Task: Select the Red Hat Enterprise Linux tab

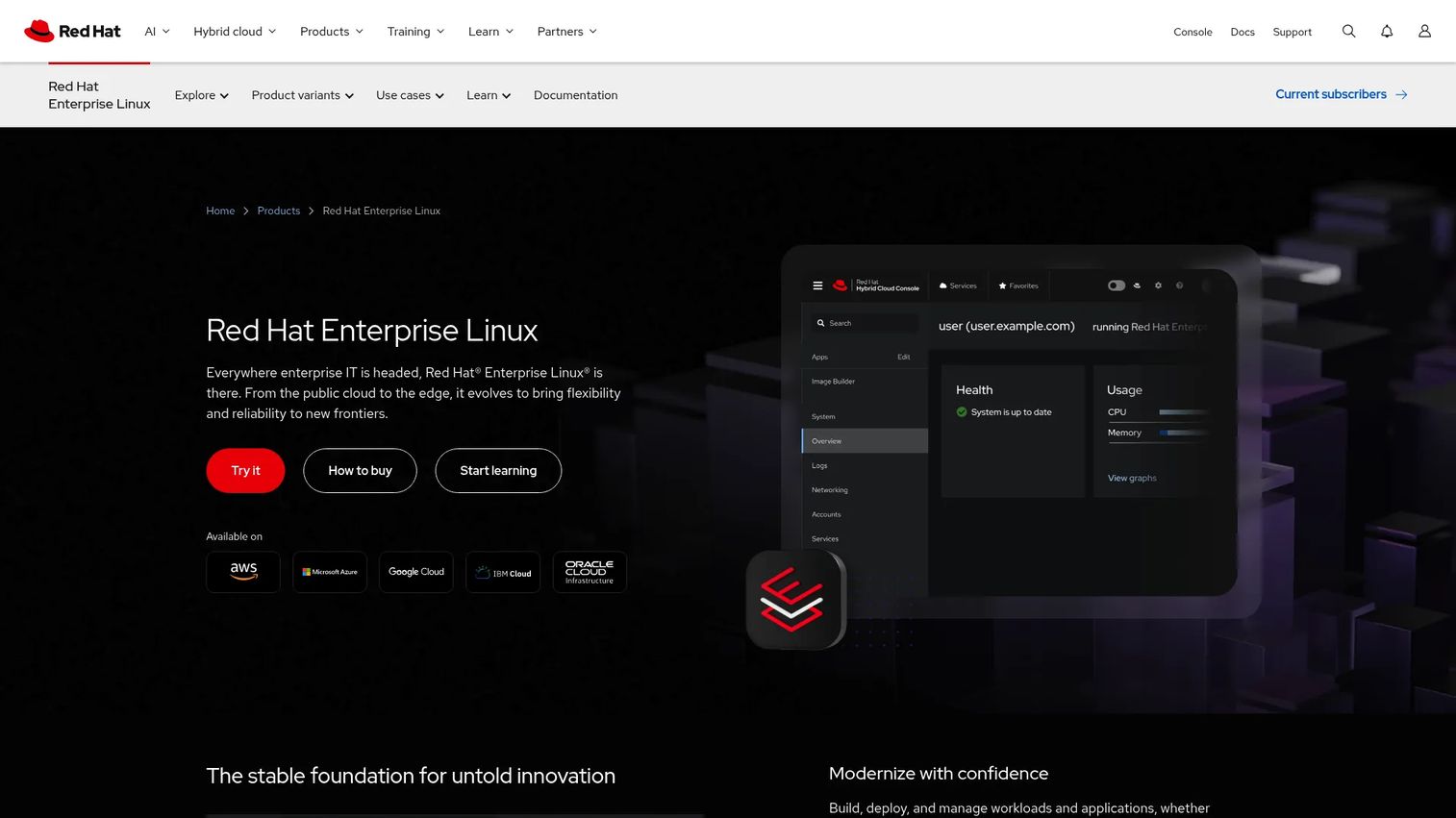Action: pos(99,95)
